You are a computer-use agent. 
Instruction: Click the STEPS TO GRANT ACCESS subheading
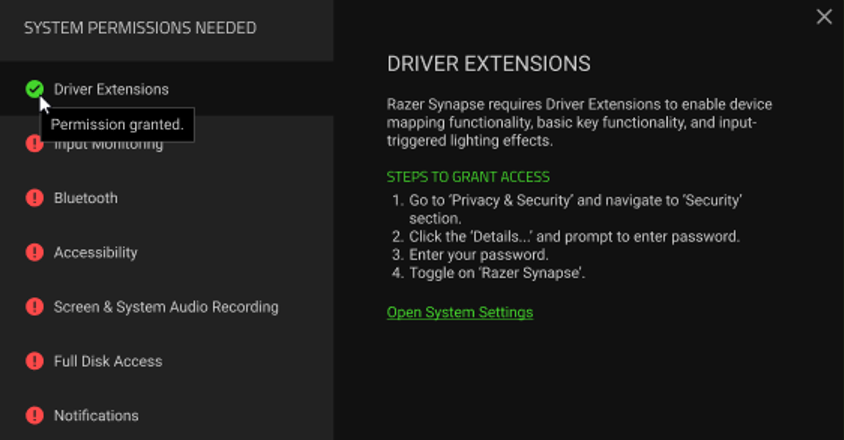(x=468, y=177)
